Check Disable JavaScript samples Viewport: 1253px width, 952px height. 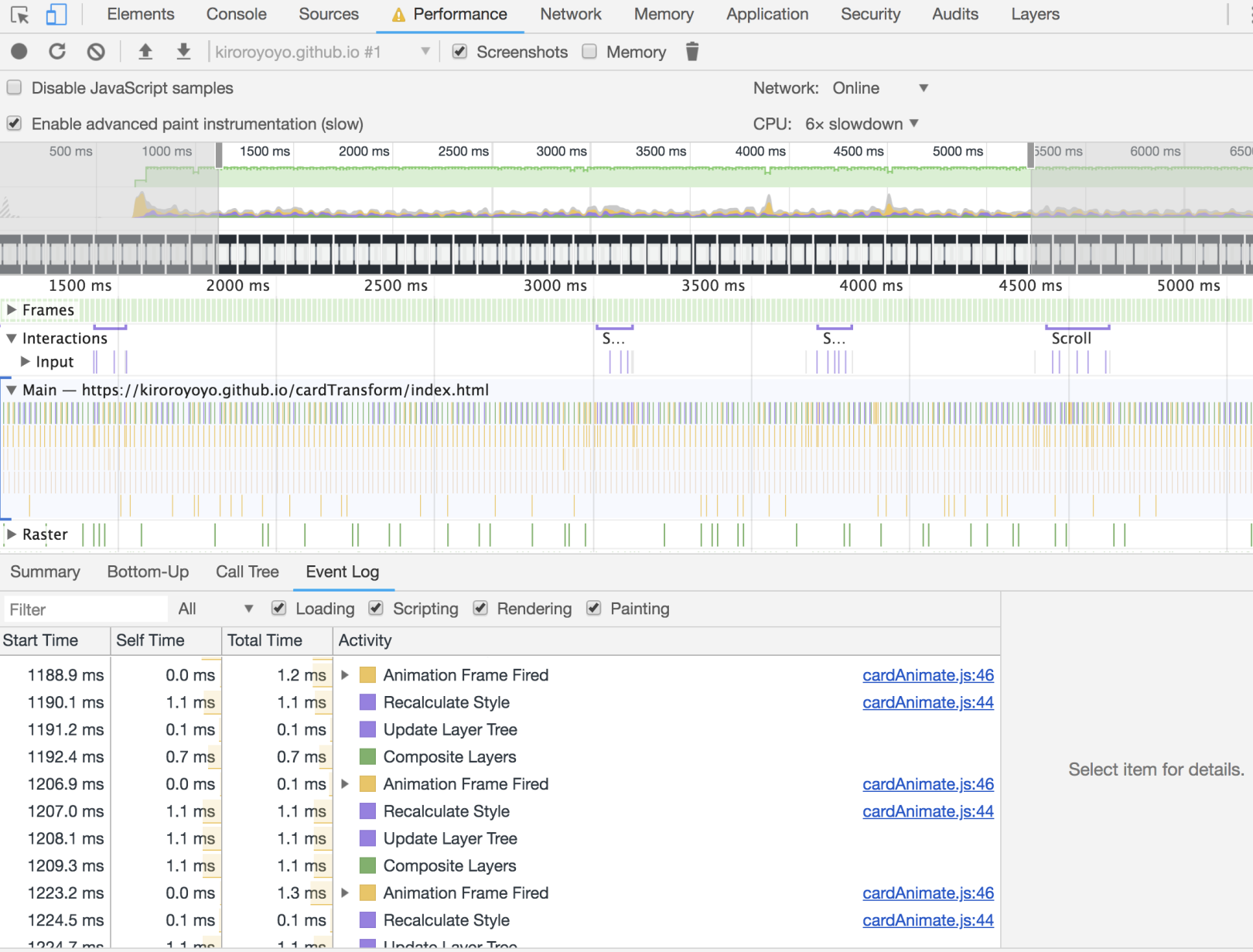[x=14, y=87]
